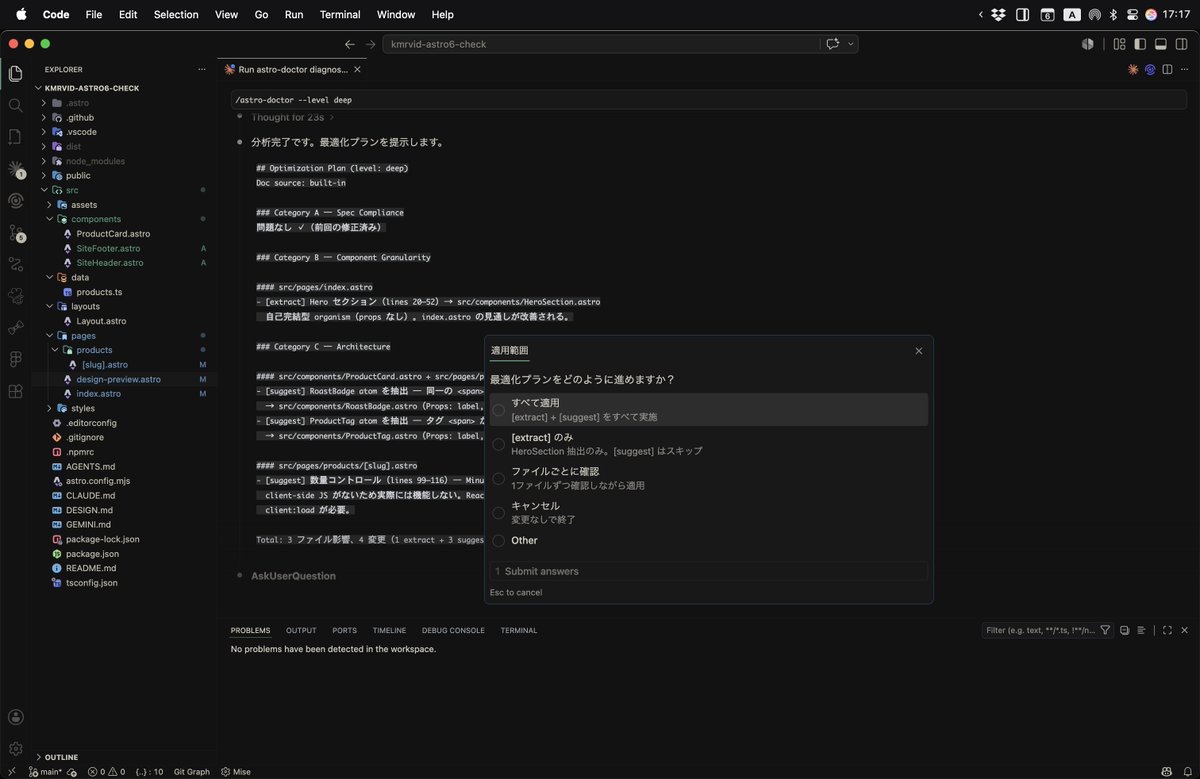
Task: Select the Other option
Action: tap(708, 540)
